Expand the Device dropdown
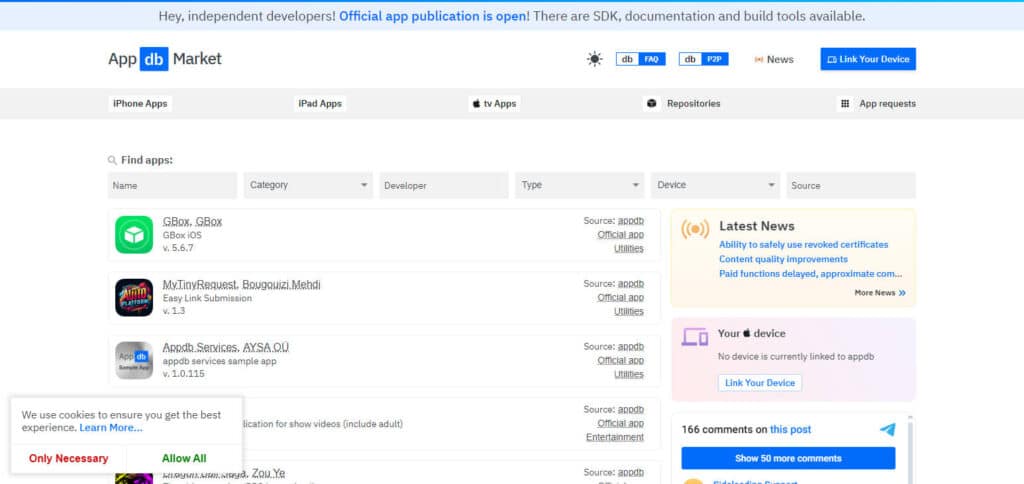Screen dimensions: 1024x484 [716, 186]
